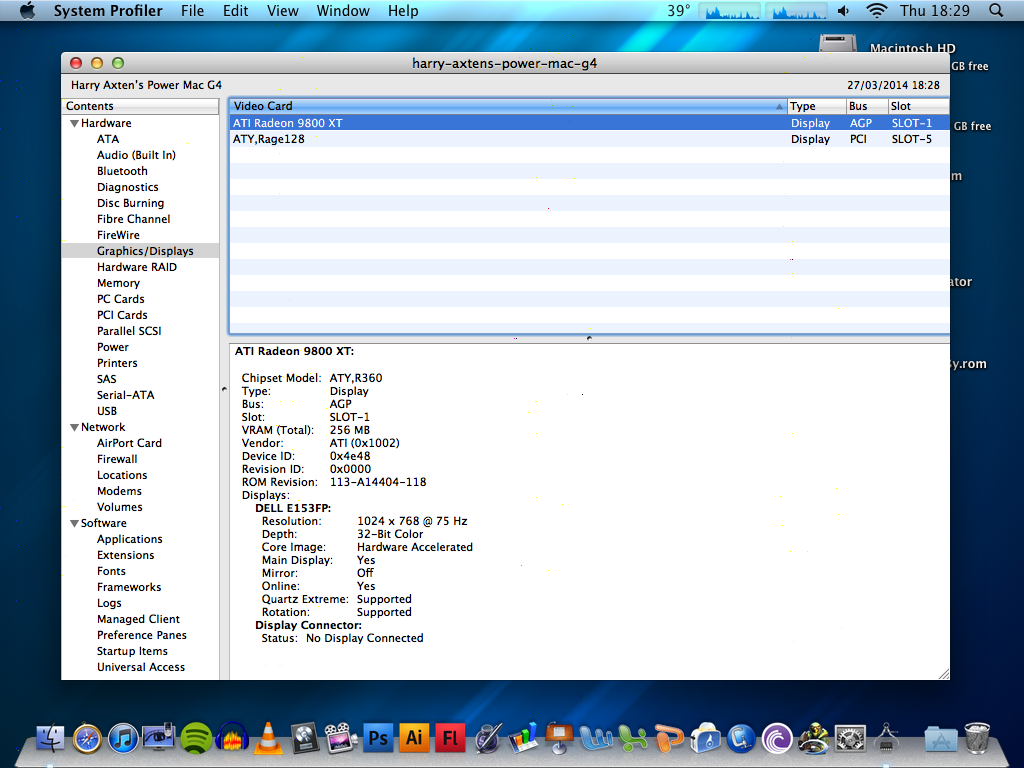Open Pages ink pen dock icon
This screenshot has width=1024, height=768.
click(487, 739)
